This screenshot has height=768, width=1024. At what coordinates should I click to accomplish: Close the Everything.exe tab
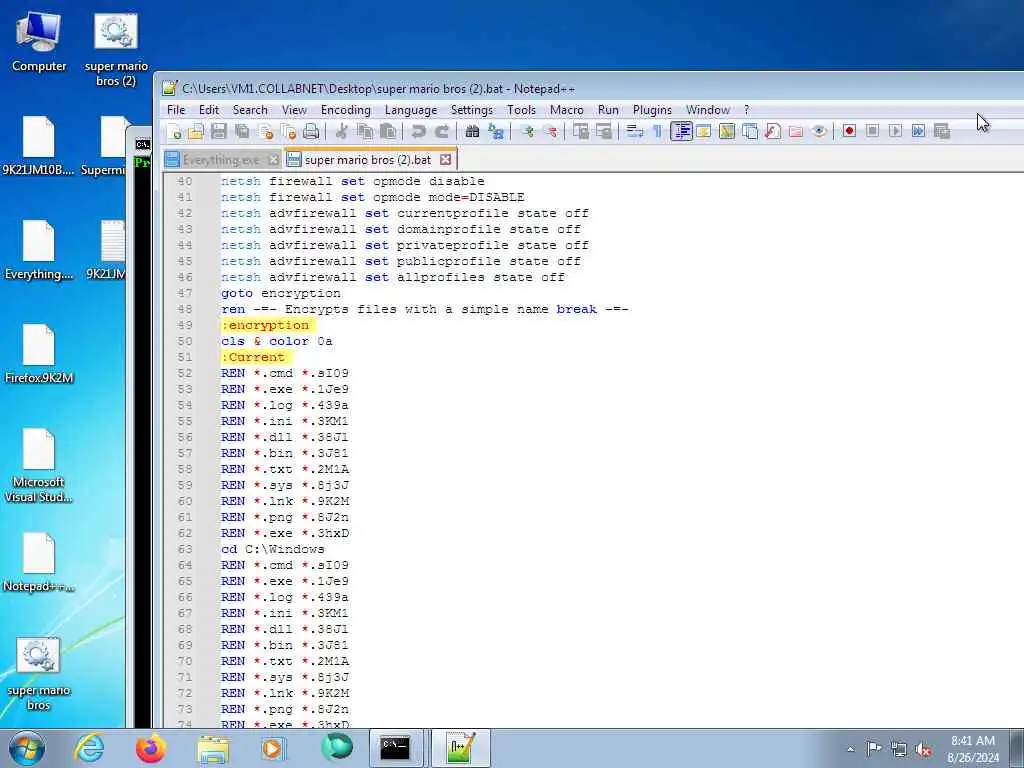(273, 159)
